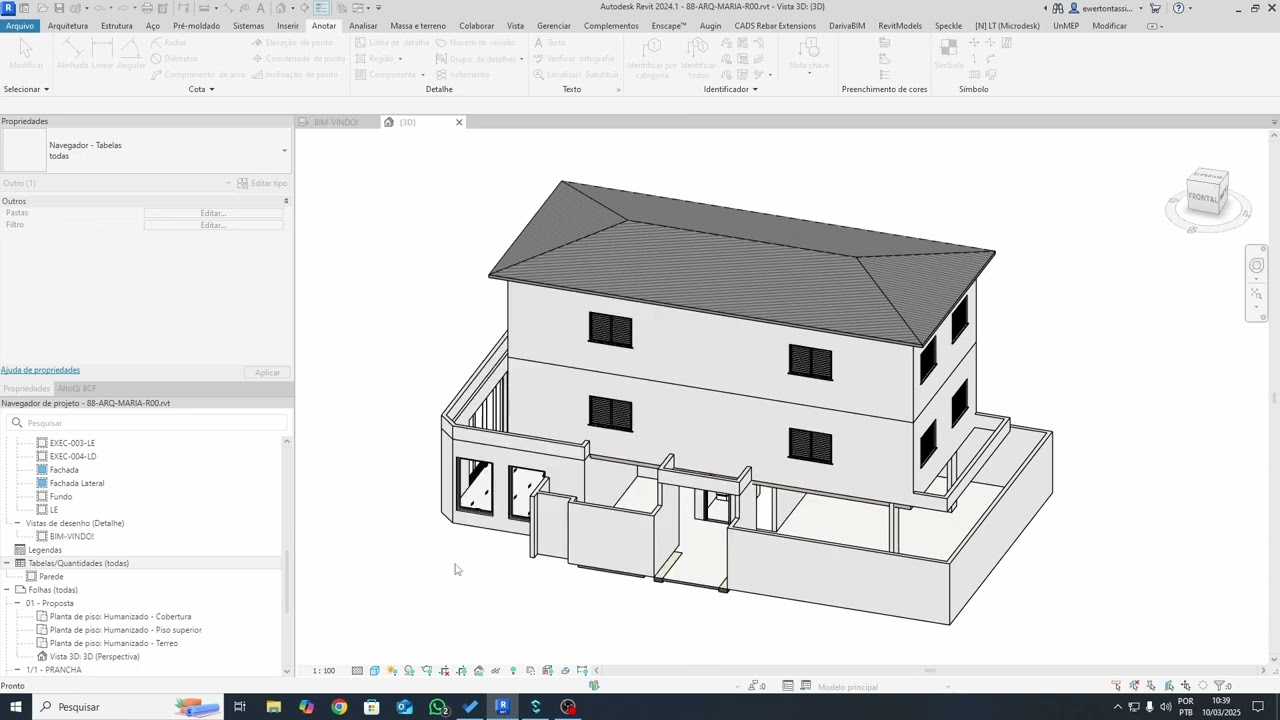Viewport: 1280px width, 720px height.
Task: Switch to the Gerenciar ribbon tab
Action: coord(554,26)
